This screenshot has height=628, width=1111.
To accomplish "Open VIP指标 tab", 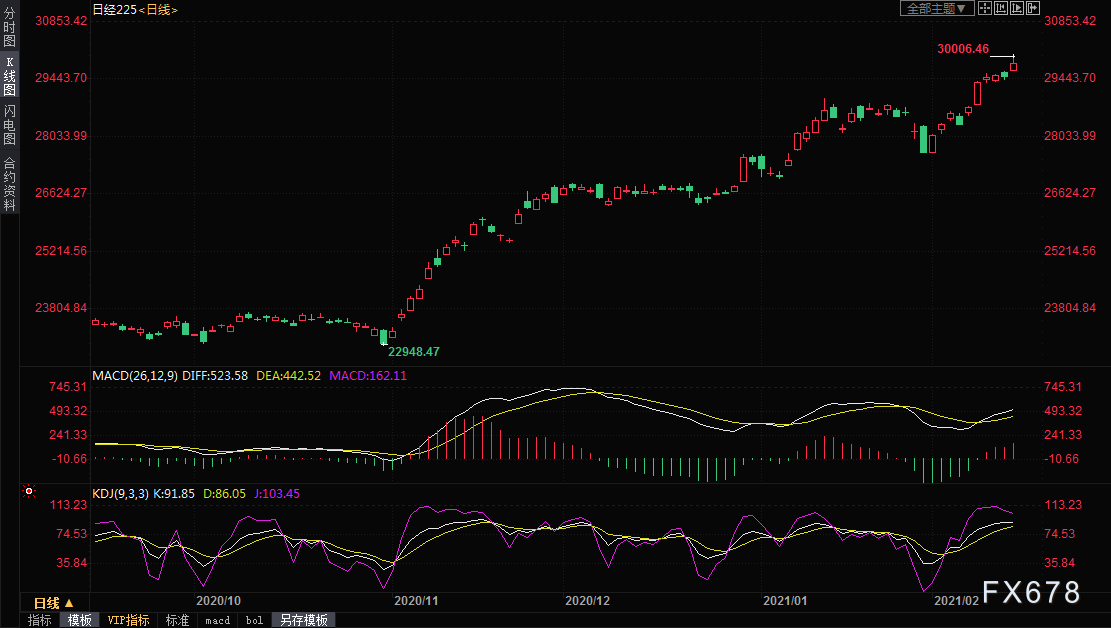I will (128, 620).
